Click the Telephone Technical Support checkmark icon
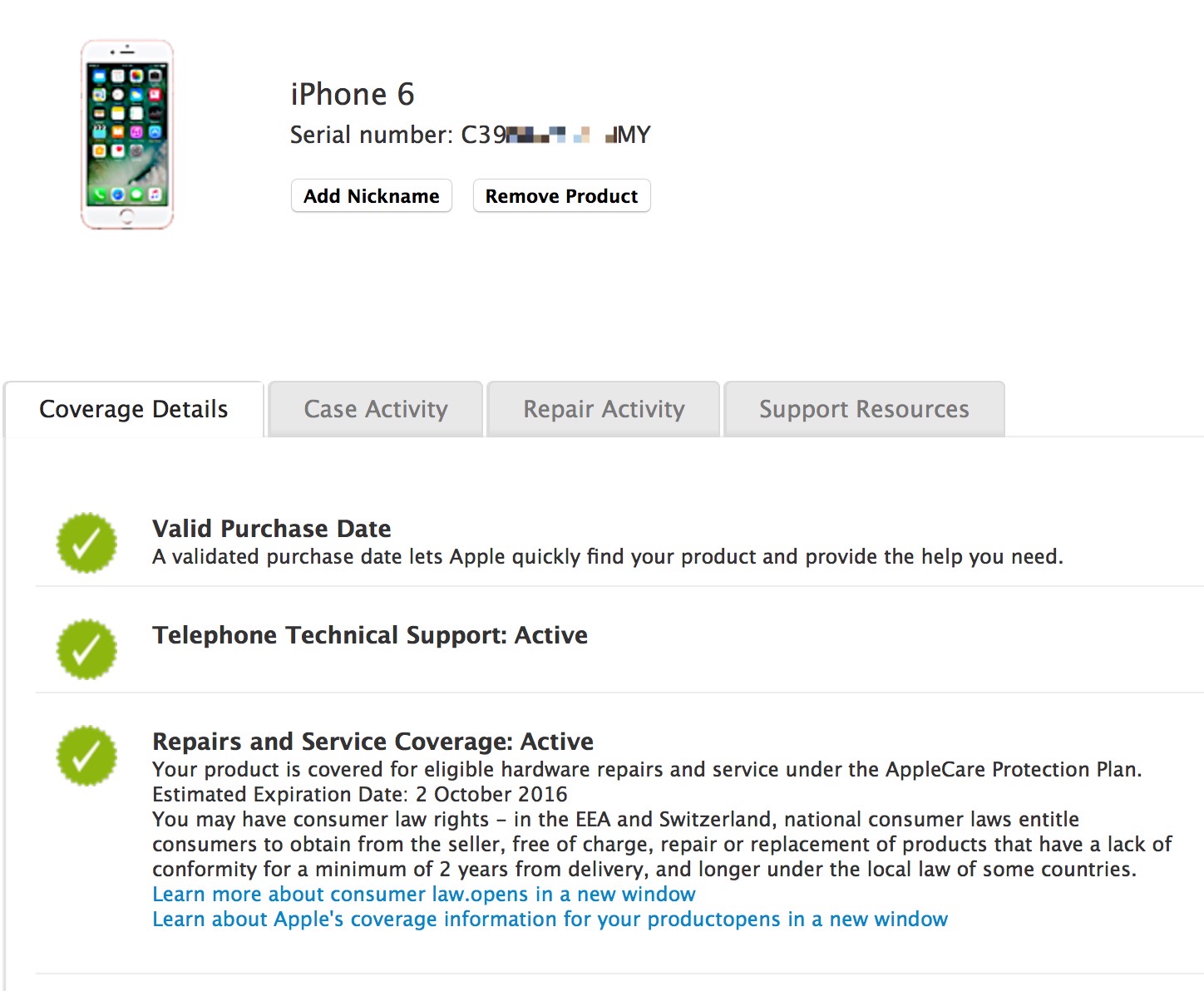This screenshot has width=1204, height=991. [86, 649]
